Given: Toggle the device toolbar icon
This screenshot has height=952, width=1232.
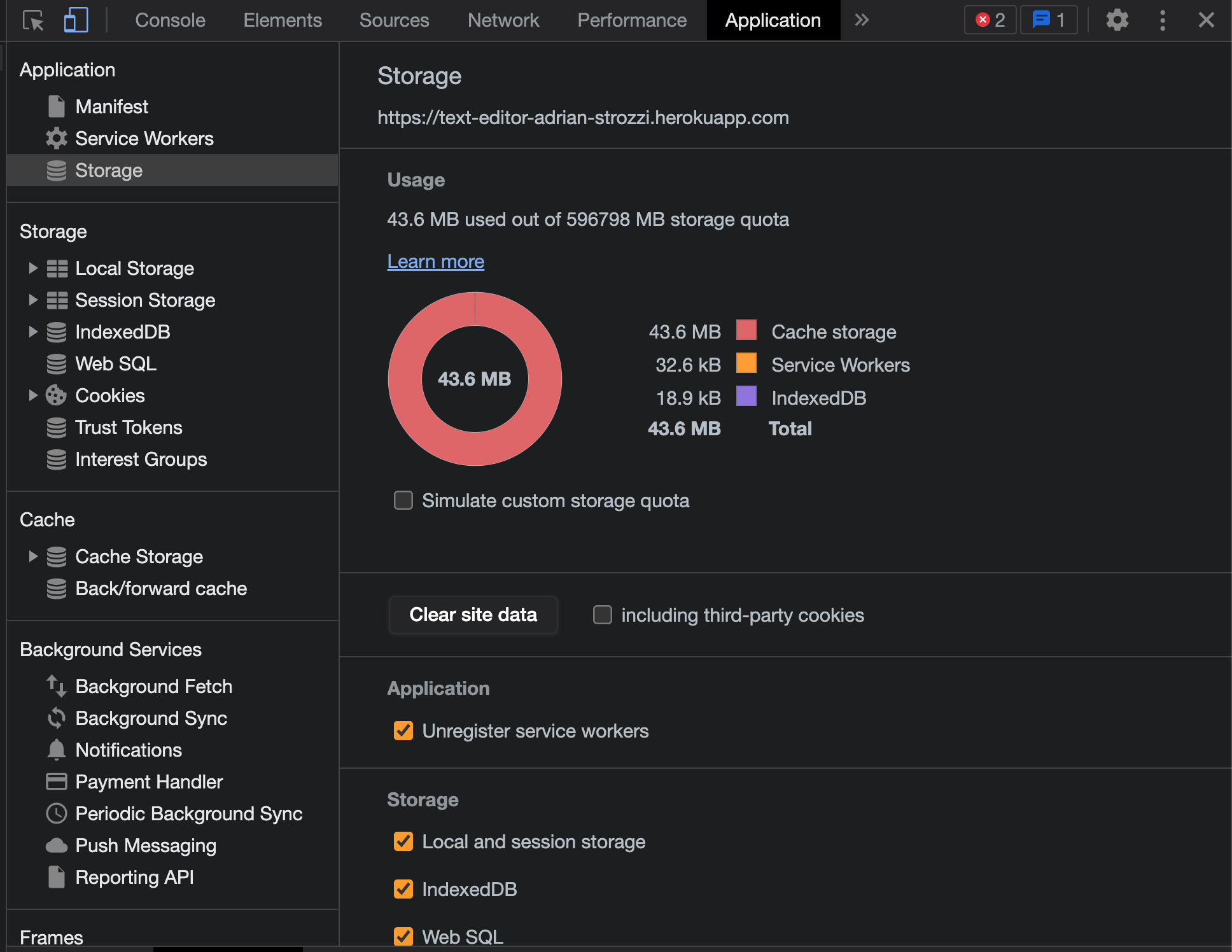Looking at the screenshot, I should 76,20.
